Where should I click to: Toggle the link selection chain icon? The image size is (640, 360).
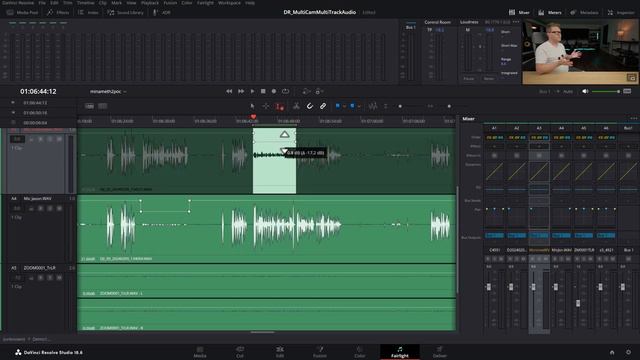pos(323,106)
